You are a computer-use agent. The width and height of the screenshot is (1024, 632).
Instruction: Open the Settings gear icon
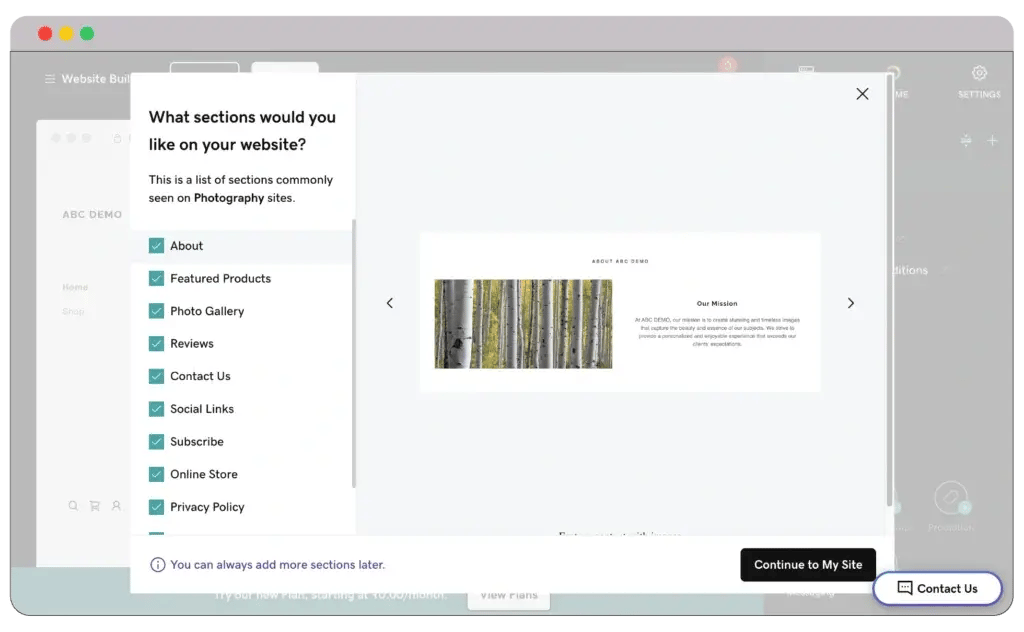tap(979, 74)
